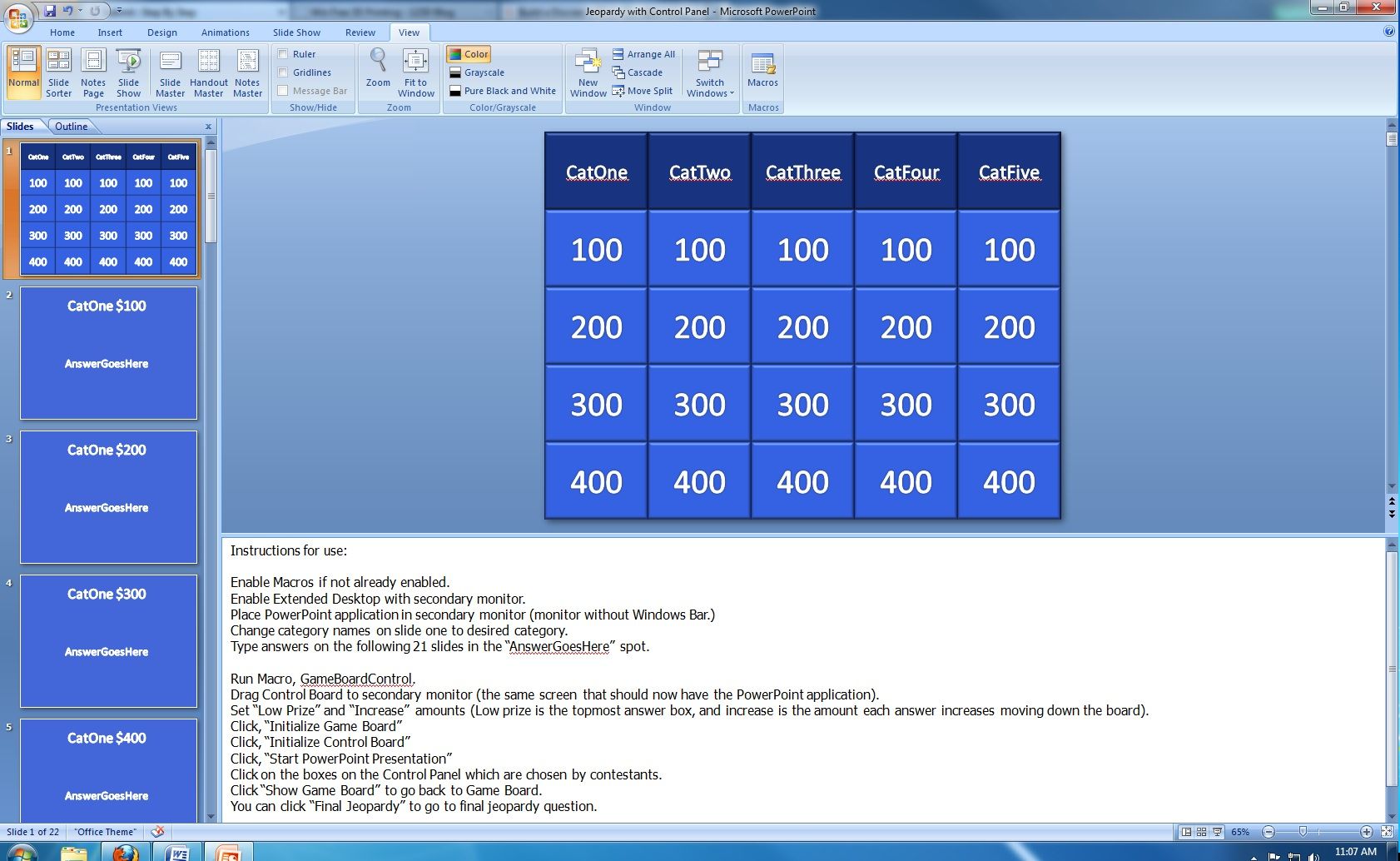Screen dimensions: 1400x861
Task: Switch to Slide Sorter view
Action: [x=58, y=71]
